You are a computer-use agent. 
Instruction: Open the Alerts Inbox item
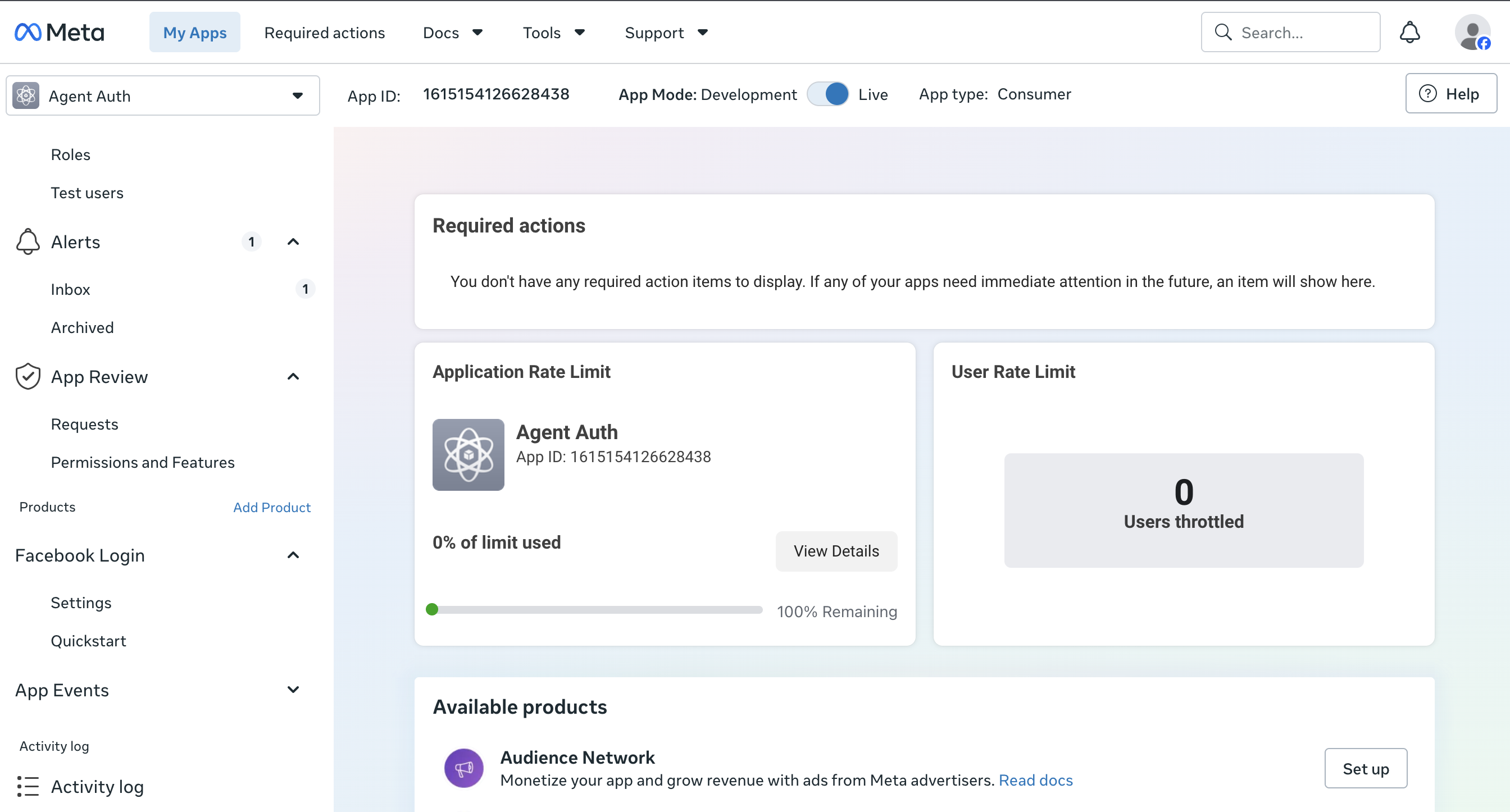70,289
